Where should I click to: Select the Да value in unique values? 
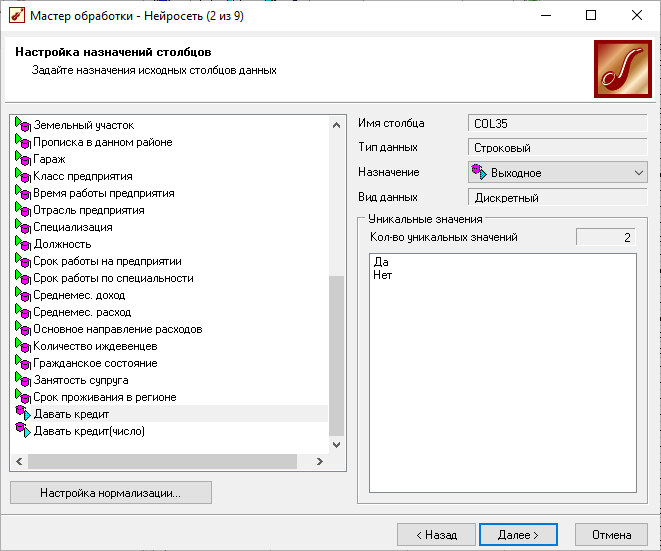(x=381, y=262)
